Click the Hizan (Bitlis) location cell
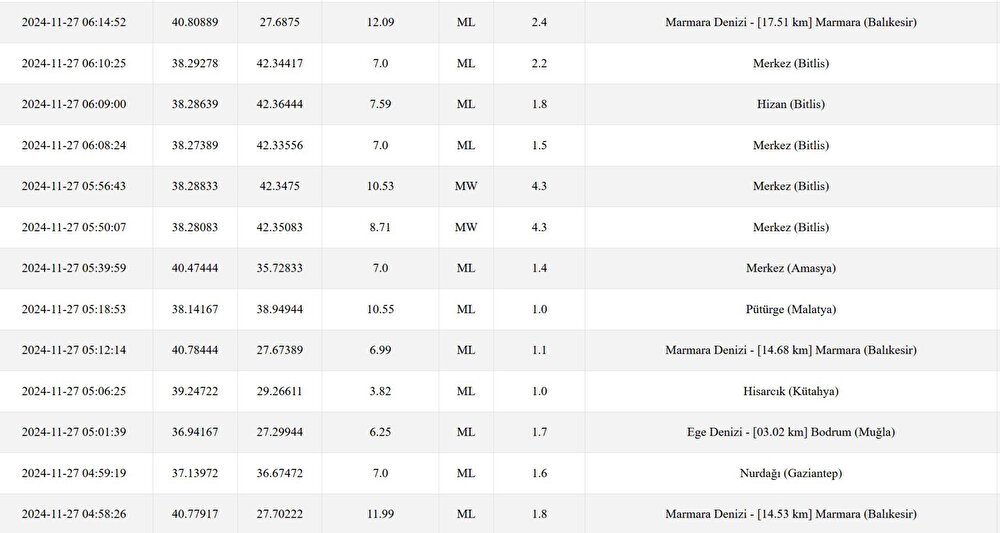Viewport: 1000px width, 533px height. (790, 104)
